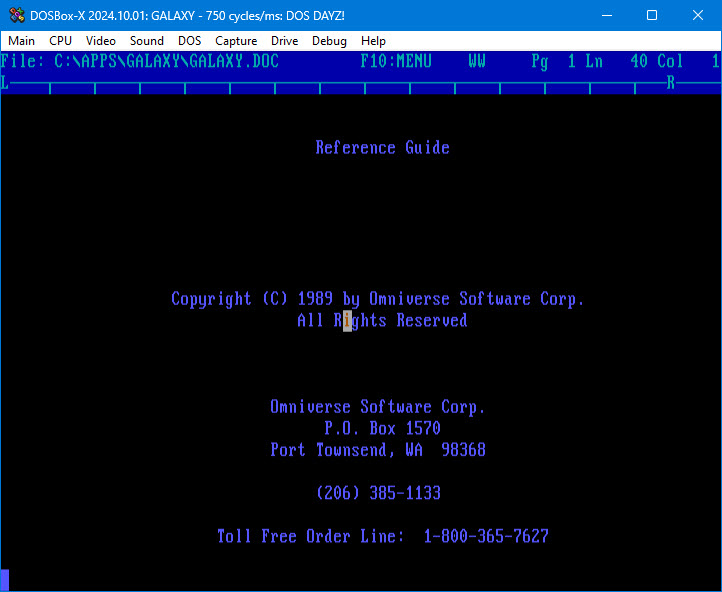722x592 pixels.
Task: Click the WW word-wrap indicator
Action: [x=477, y=61]
